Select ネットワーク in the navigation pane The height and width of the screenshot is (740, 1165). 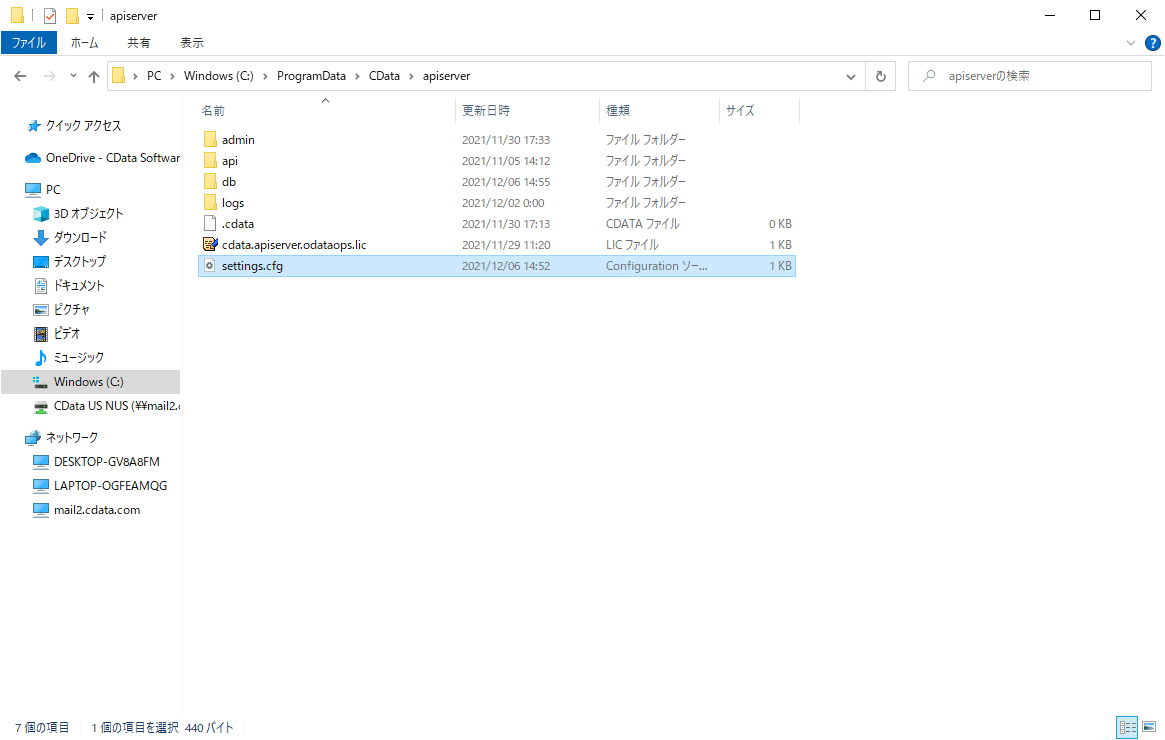(72, 438)
